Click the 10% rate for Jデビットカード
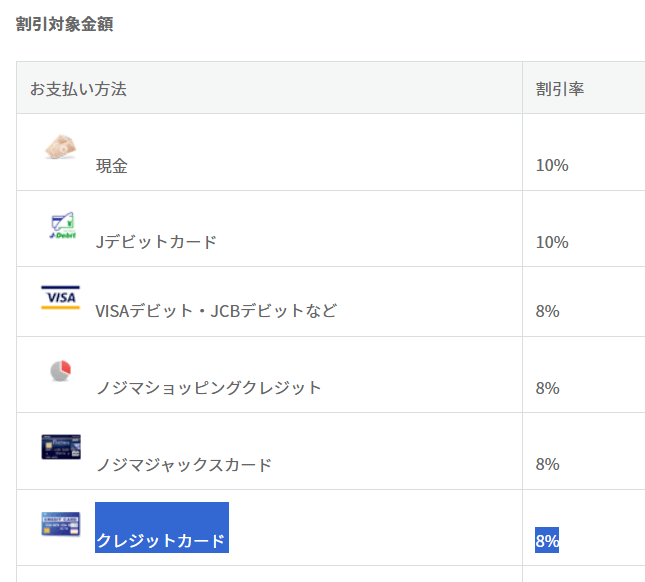 552,242
